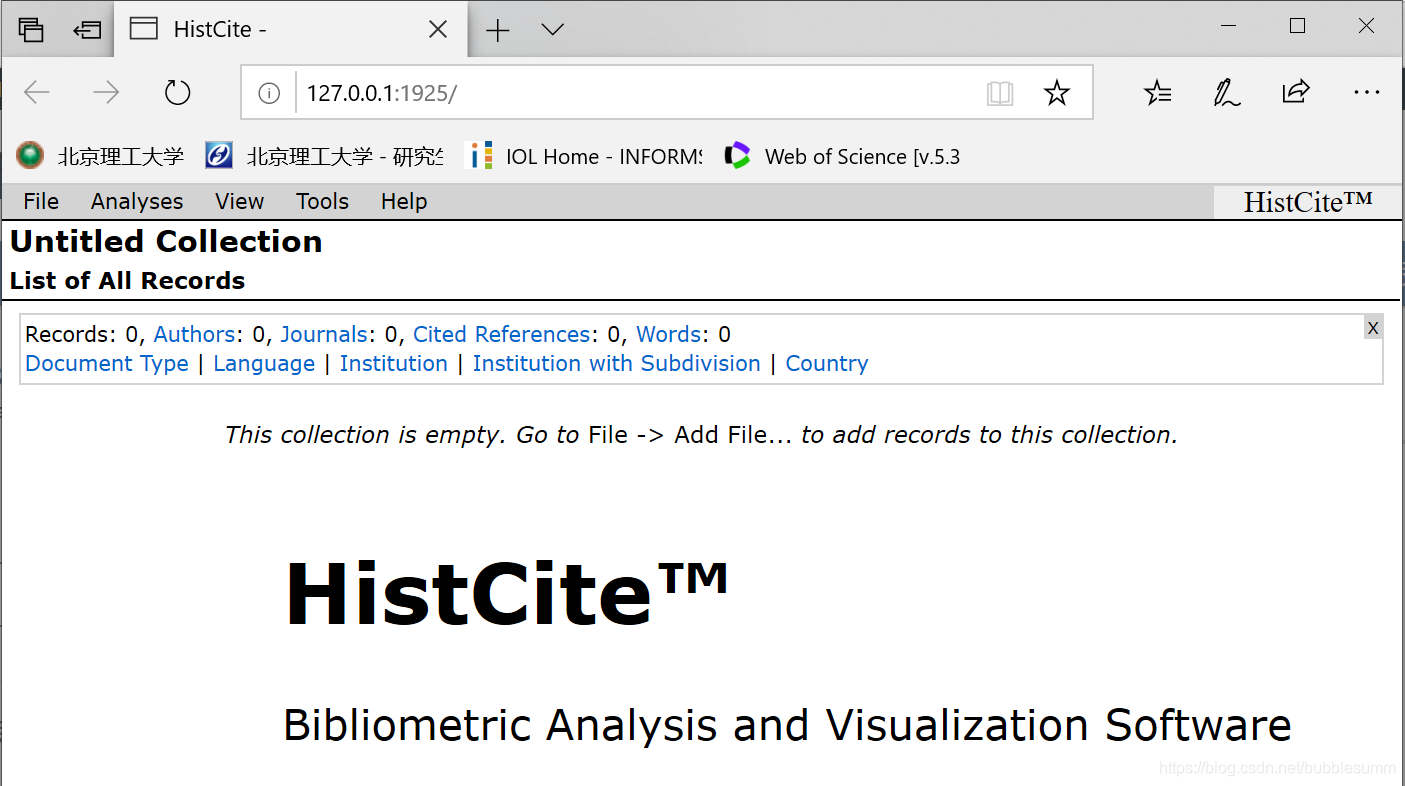Open Institution with Subdivision link

616,363
